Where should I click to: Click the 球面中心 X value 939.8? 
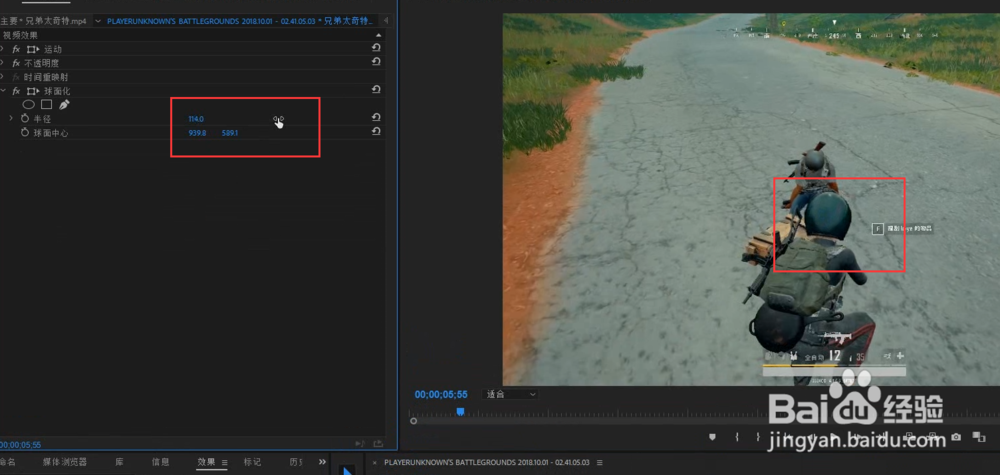tap(197, 133)
